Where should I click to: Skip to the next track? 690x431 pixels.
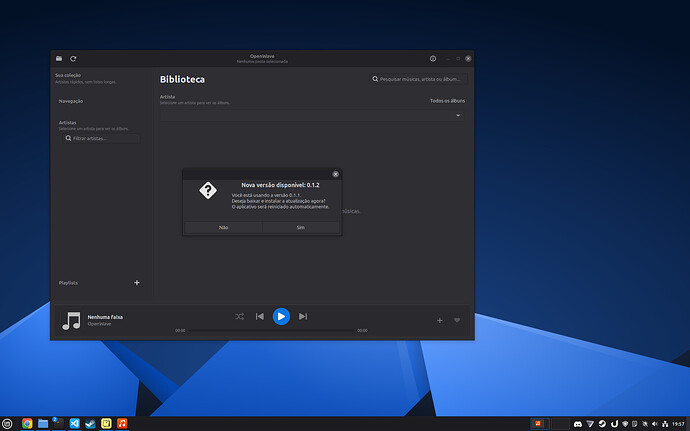coord(303,317)
